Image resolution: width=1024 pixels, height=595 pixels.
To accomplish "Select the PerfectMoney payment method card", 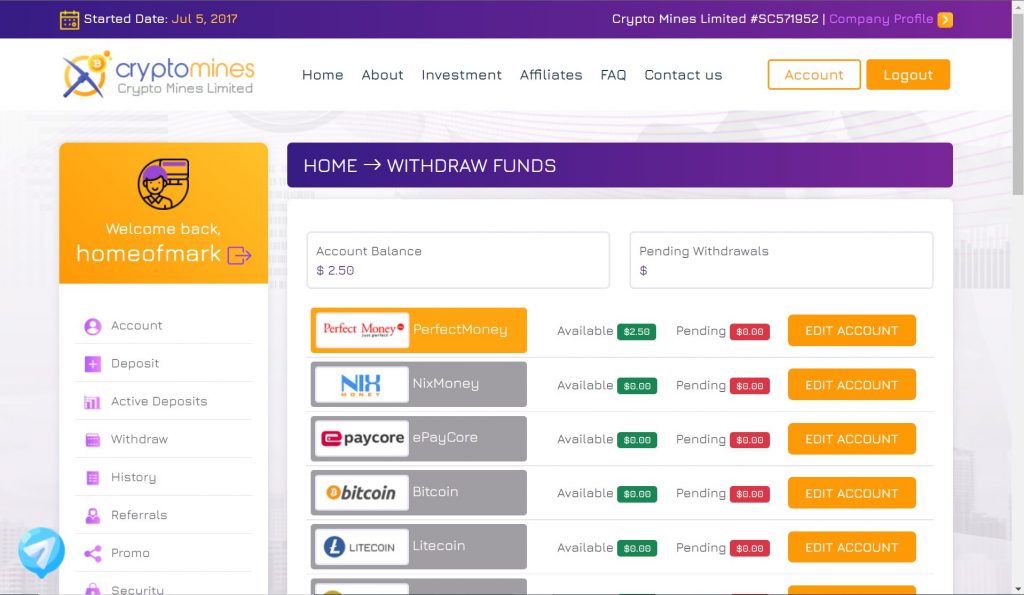I will coord(418,330).
